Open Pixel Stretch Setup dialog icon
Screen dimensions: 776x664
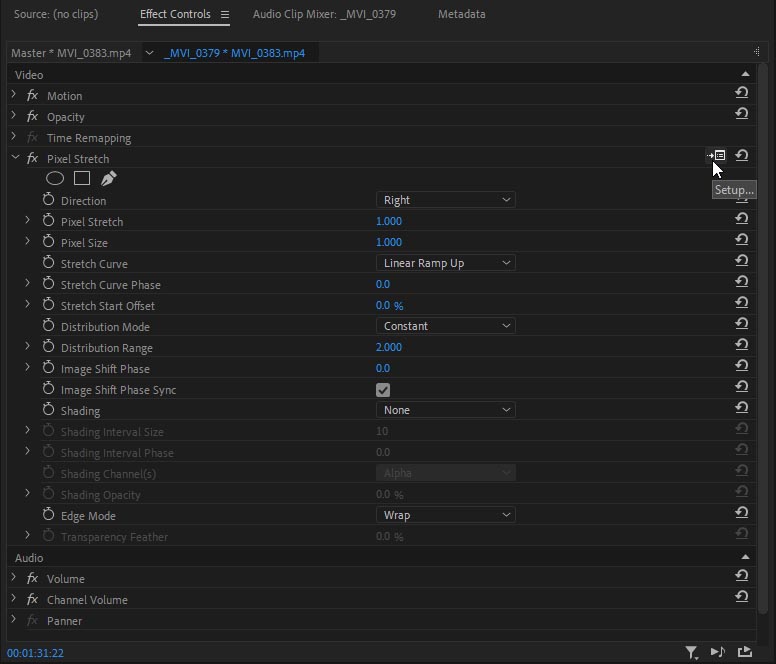(716, 155)
